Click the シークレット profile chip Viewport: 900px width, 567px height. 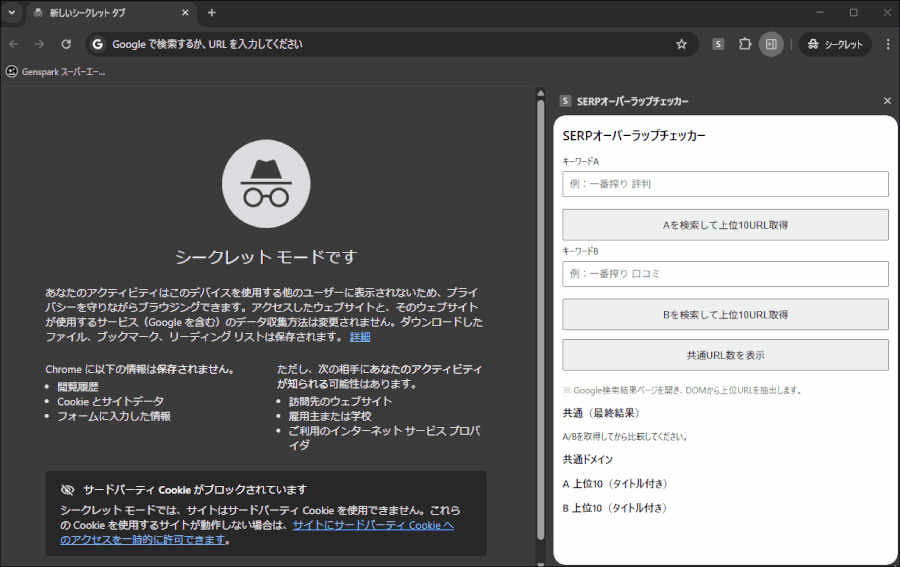point(835,44)
